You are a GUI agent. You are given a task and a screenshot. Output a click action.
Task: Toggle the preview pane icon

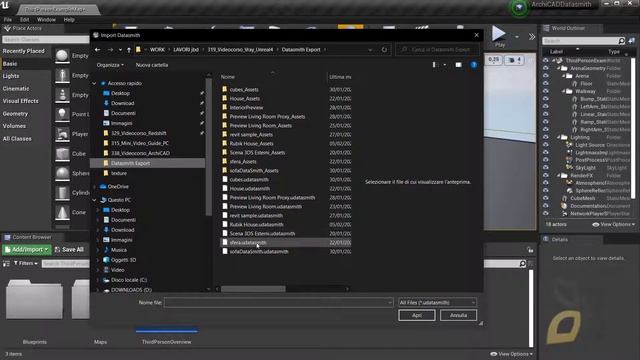pyautogui.click(x=458, y=65)
